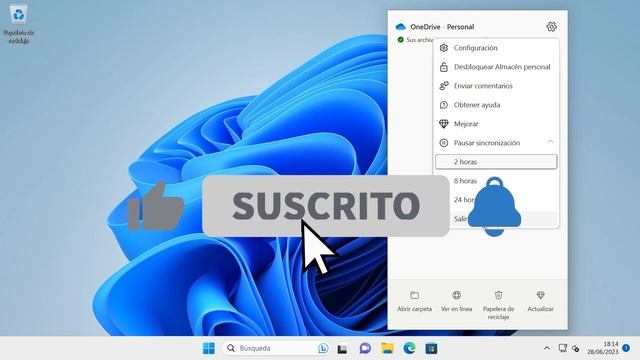The width and height of the screenshot is (640, 360).
Task: Open File Explorer from the taskbar
Action: click(x=387, y=348)
